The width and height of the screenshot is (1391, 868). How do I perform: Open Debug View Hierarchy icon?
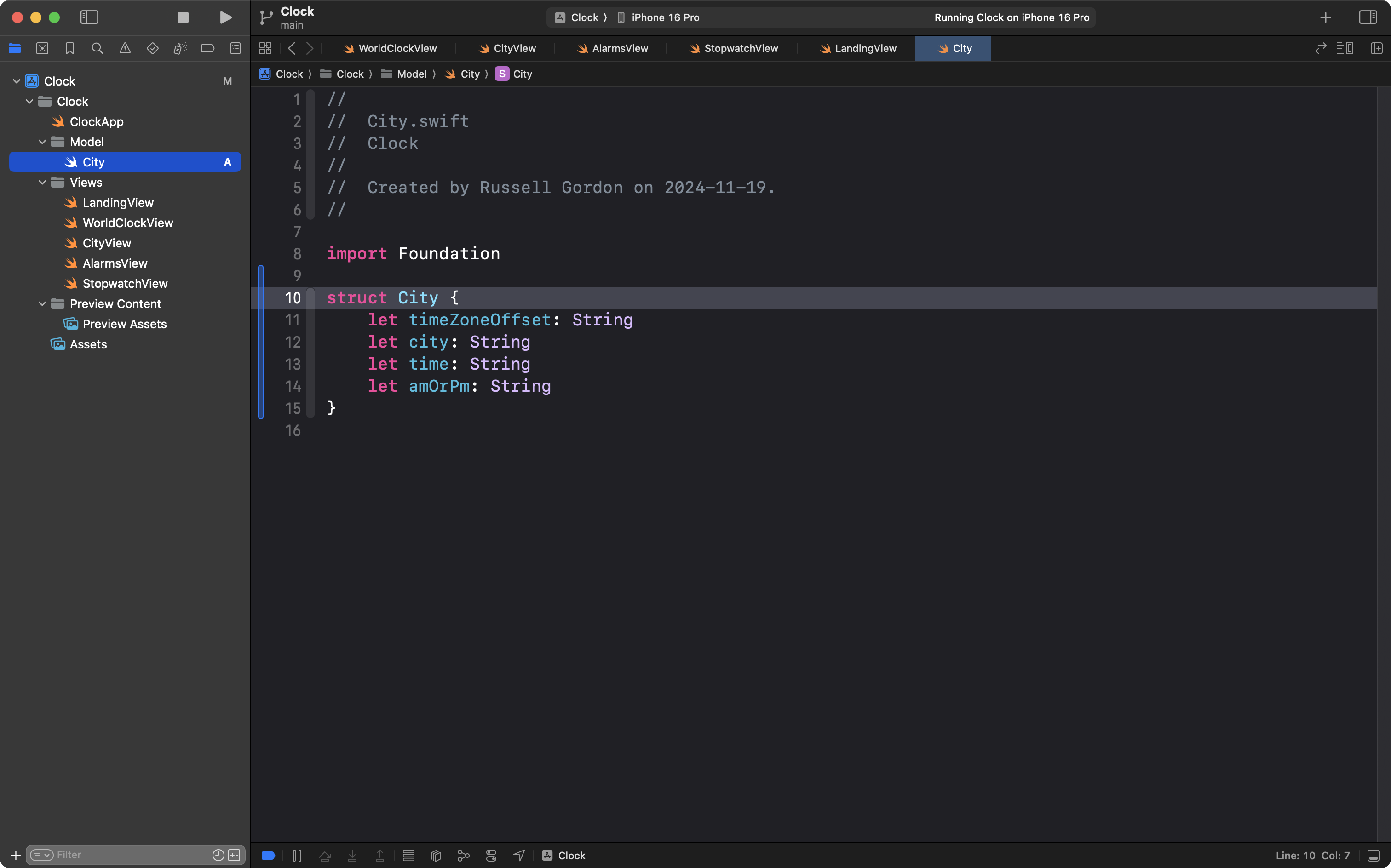(436, 856)
